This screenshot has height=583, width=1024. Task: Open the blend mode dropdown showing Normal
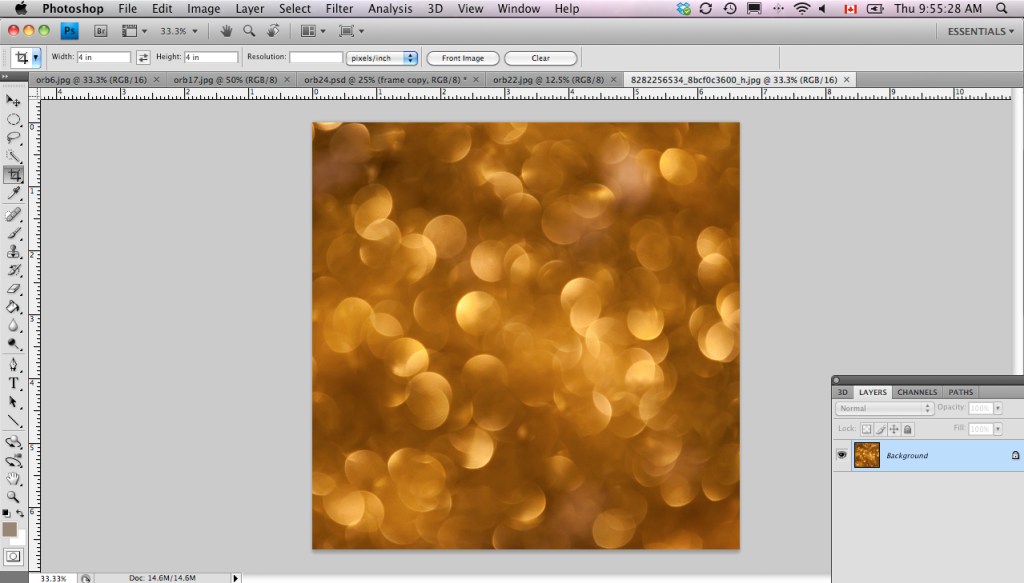883,408
